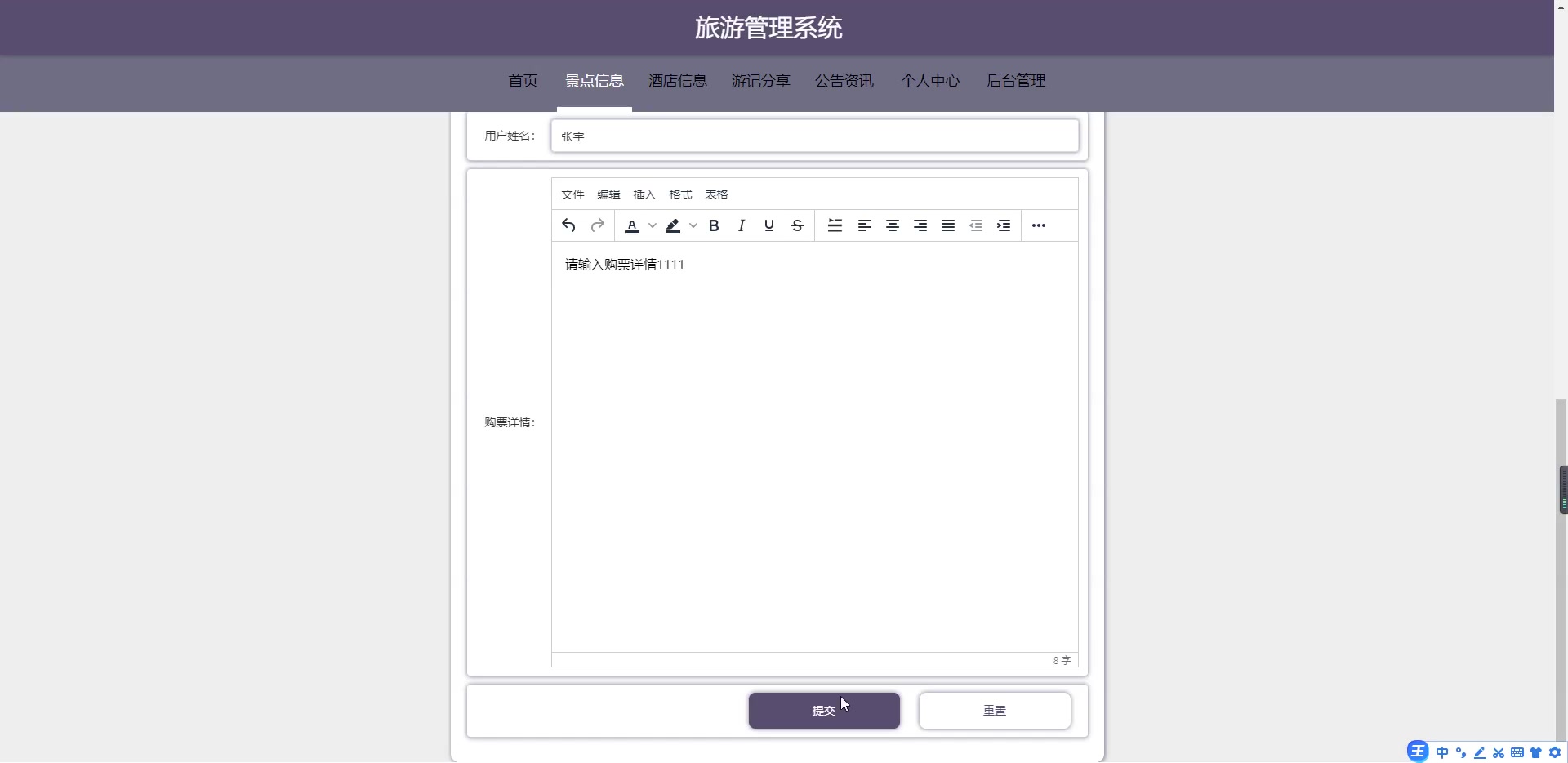Click the Undo icon in the editor toolbar
1568x763 pixels.
(568, 225)
